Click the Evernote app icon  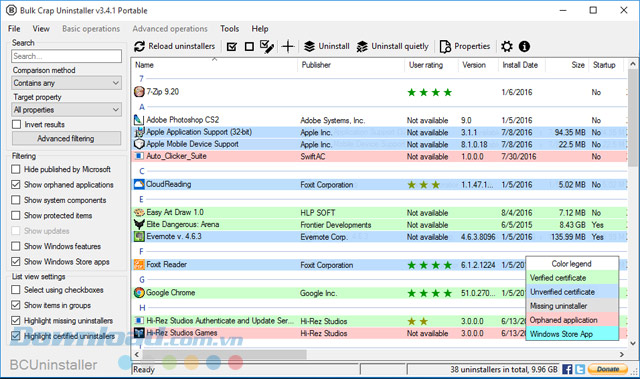(x=139, y=237)
